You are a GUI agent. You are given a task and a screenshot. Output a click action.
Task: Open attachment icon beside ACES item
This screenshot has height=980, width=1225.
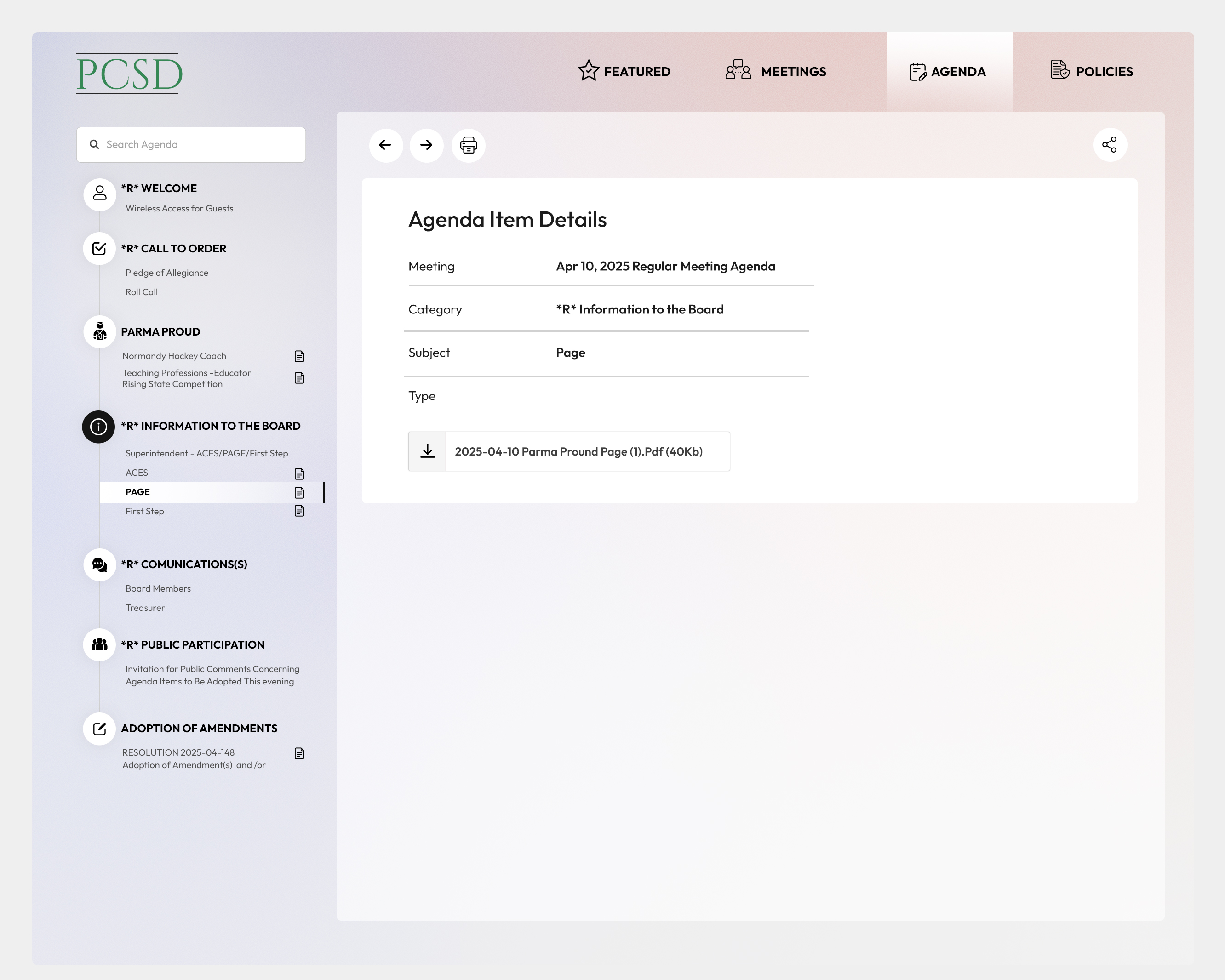299,473
